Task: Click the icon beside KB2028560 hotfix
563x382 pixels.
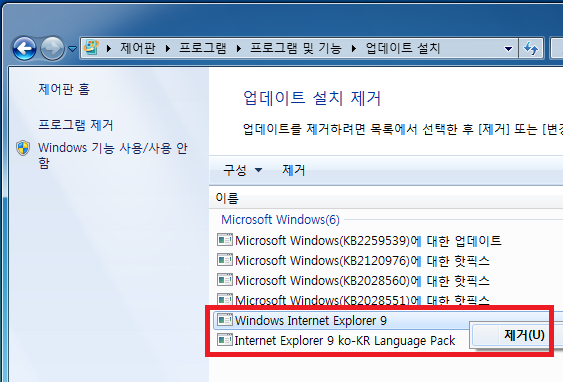Action: pos(225,280)
